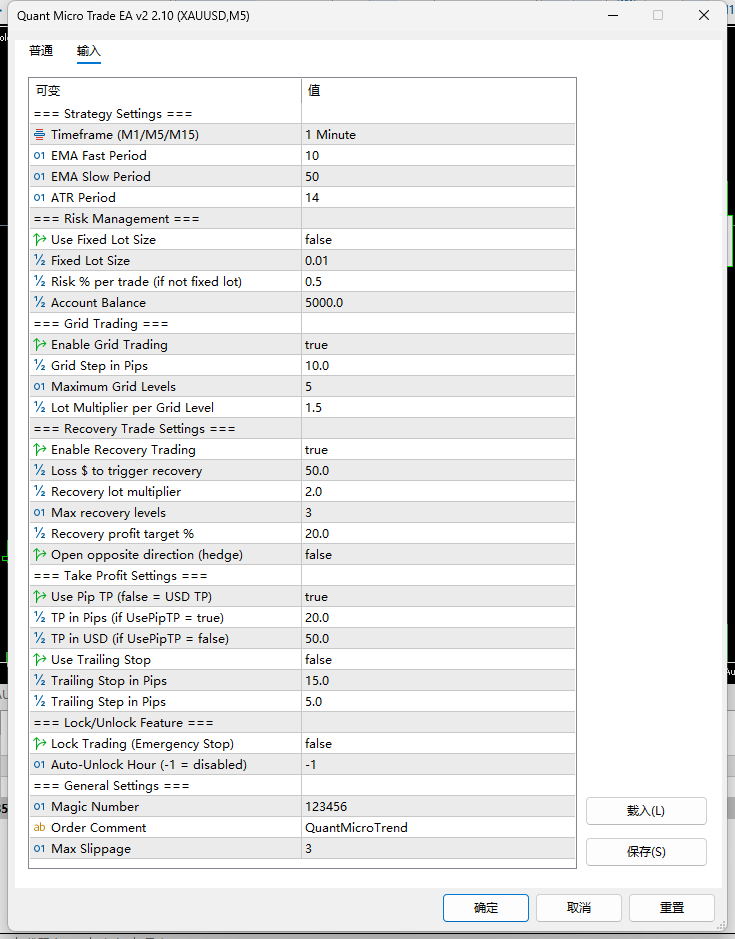This screenshot has height=939, width=735.
Task: Click the Use Fixed Lot Size boolean icon
Action: point(40,240)
